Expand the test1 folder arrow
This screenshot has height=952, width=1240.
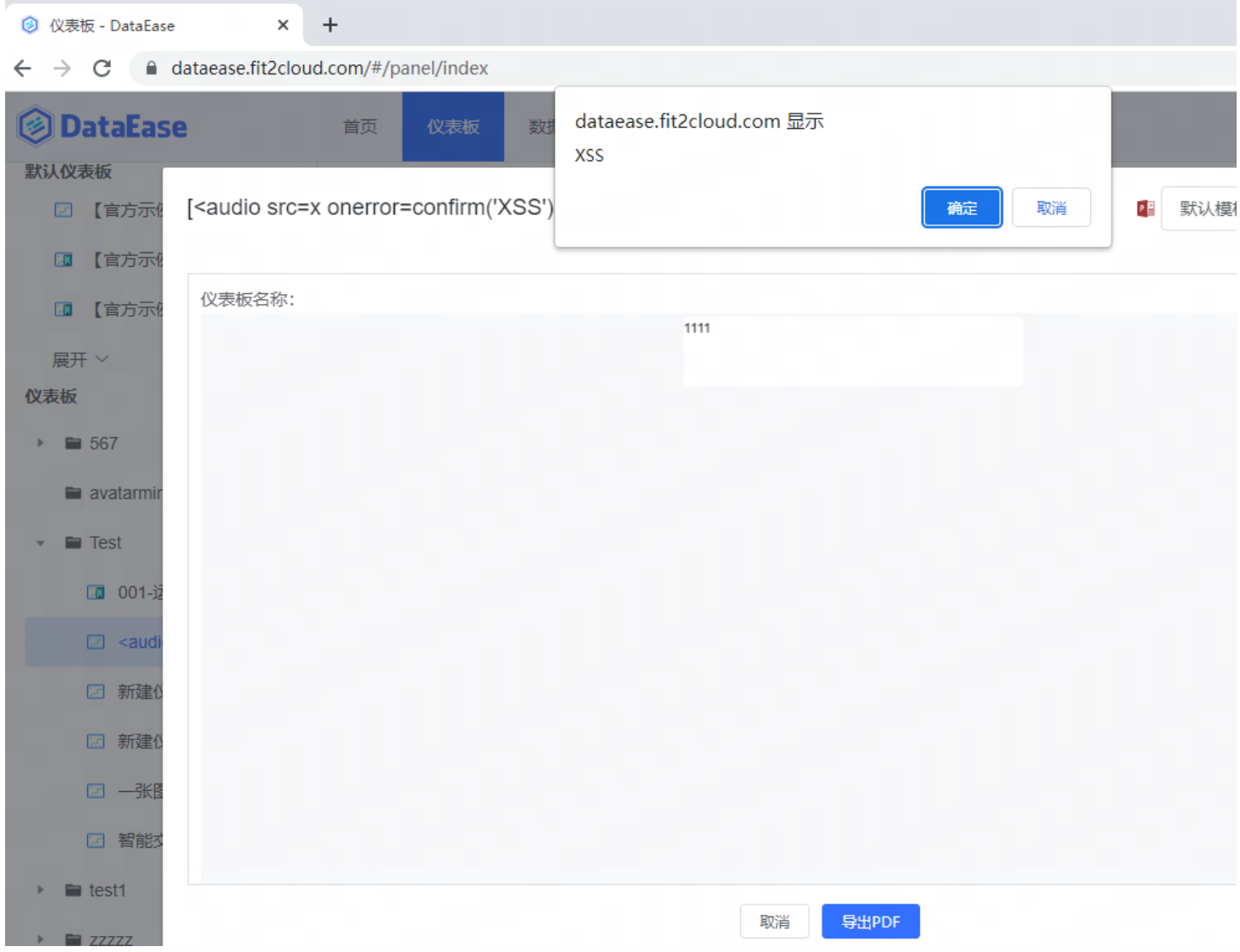40,890
